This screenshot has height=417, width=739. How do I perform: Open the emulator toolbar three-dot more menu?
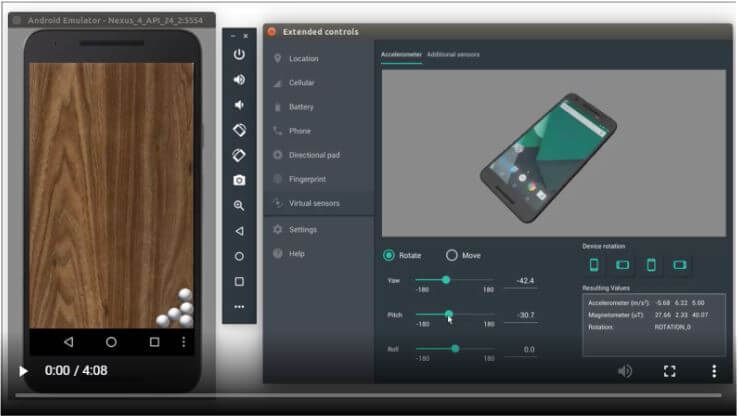[239, 307]
